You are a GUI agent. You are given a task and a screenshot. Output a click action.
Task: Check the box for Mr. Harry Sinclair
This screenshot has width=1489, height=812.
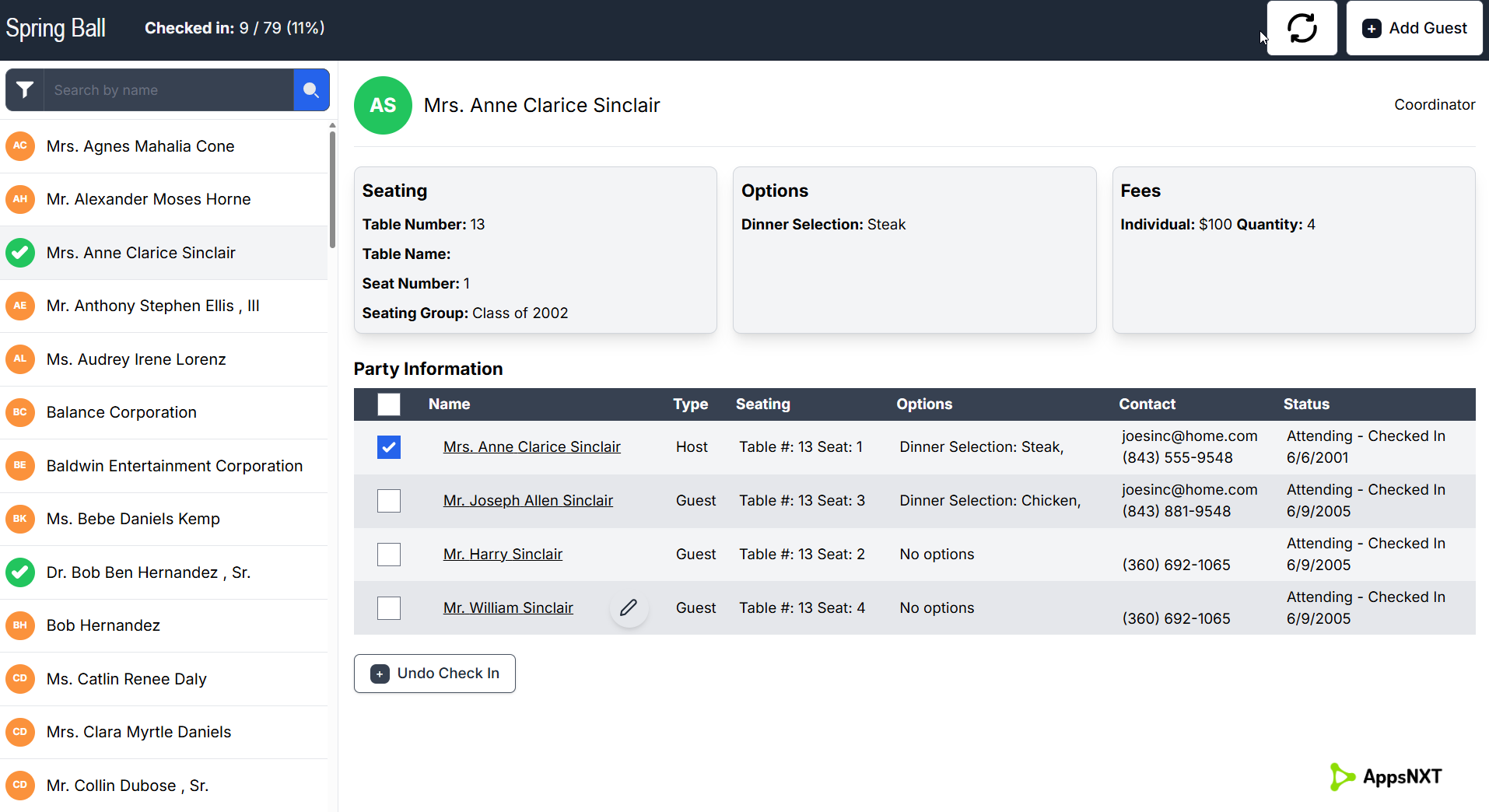point(389,555)
